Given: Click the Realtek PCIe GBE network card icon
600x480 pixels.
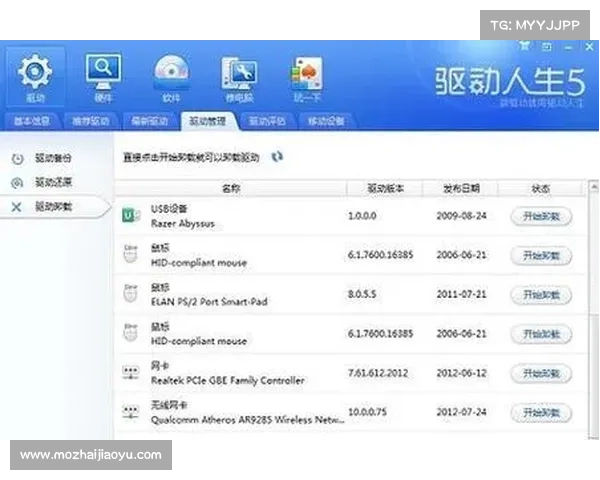Looking at the screenshot, I should [x=129, y=373].
